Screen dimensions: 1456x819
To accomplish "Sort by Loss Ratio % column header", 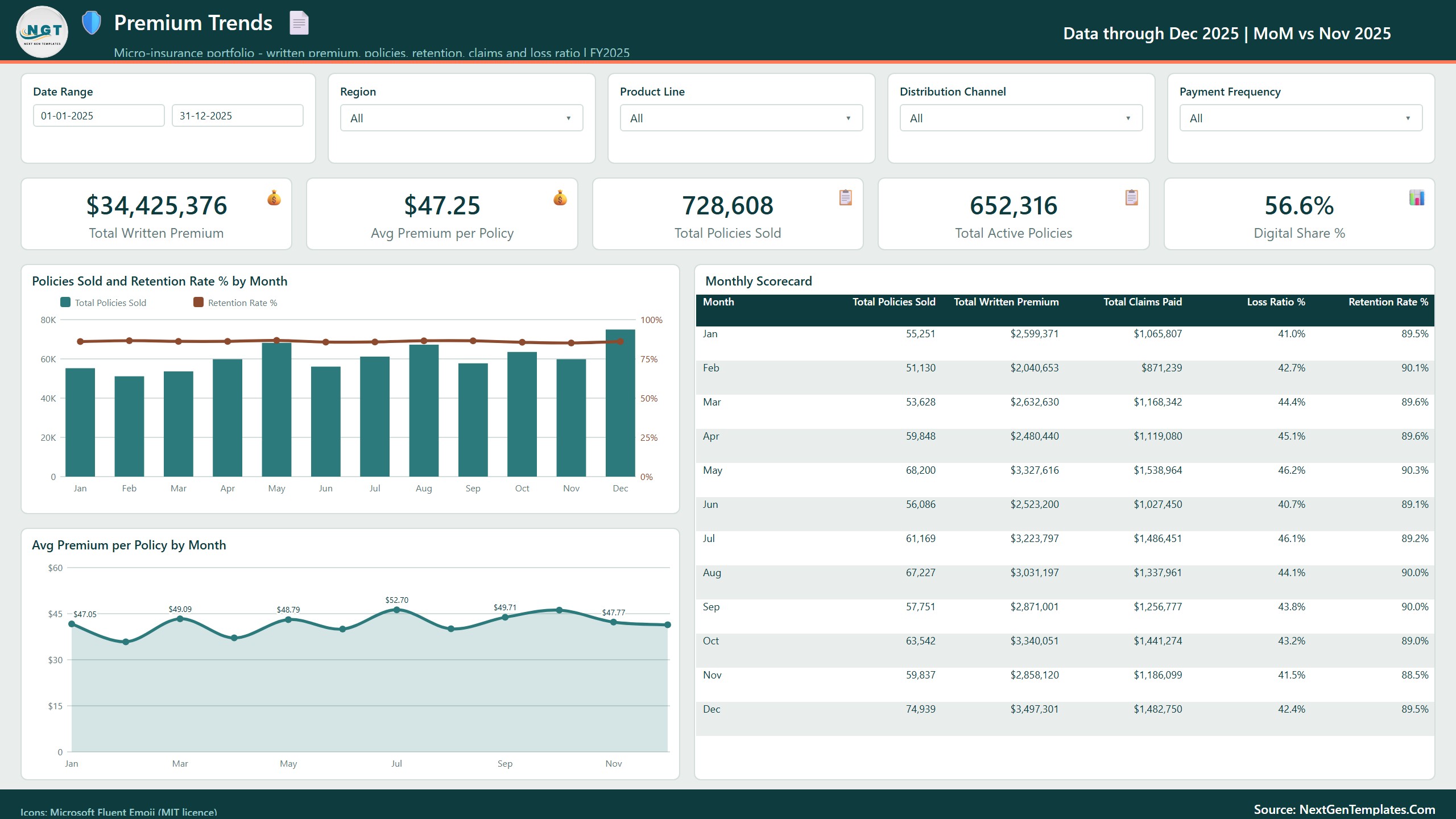I will tap(1276, 302).
